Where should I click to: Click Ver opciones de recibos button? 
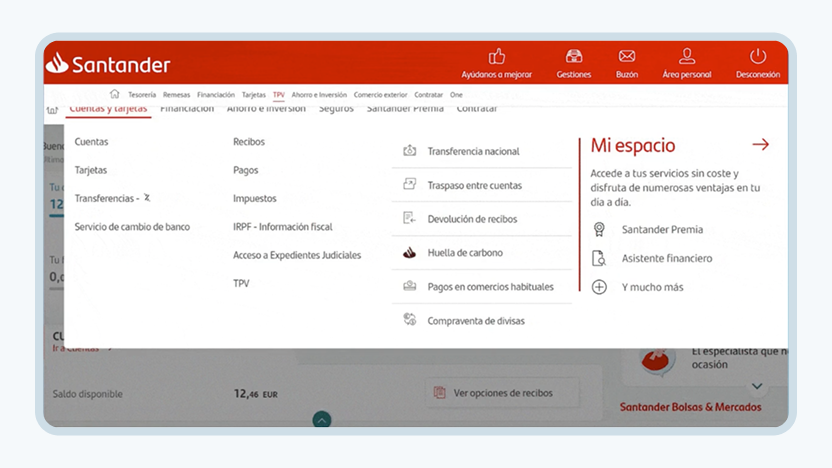502,393
